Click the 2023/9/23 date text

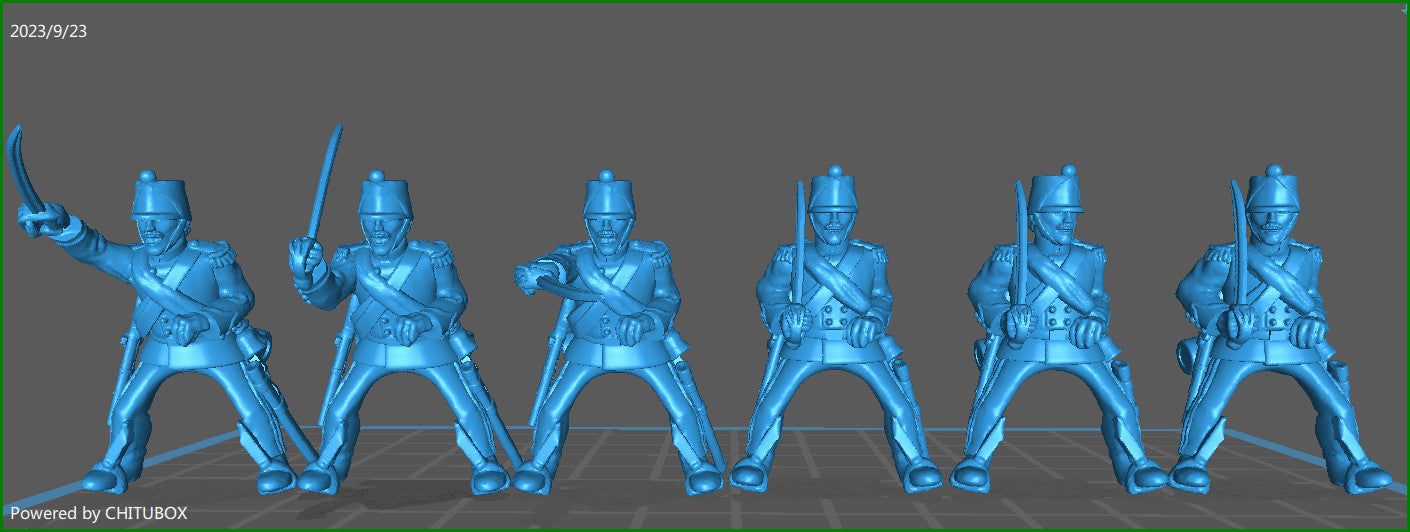pyautogui.click(x=48, y=31)
